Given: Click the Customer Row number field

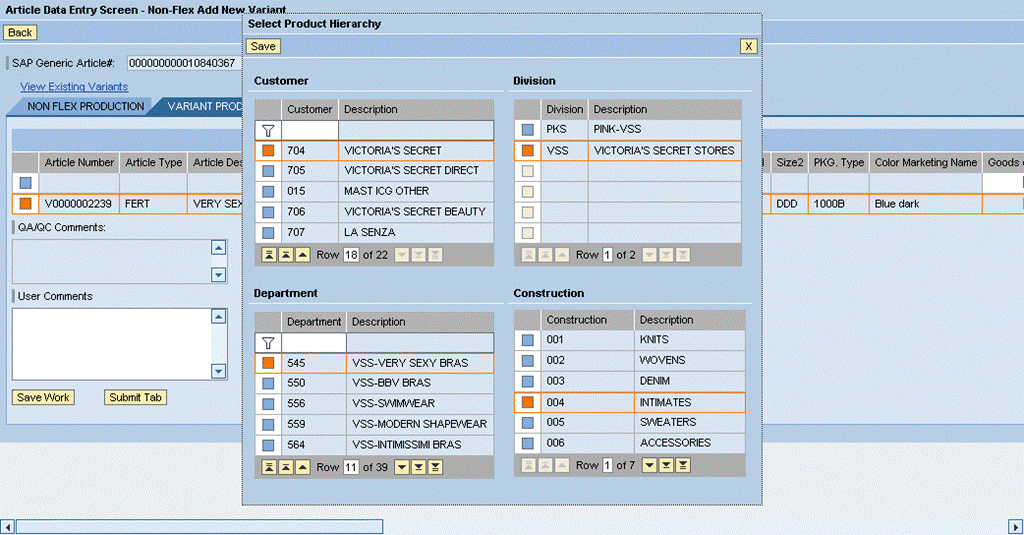Looking at the screenshot, I should tap(351, 255).
